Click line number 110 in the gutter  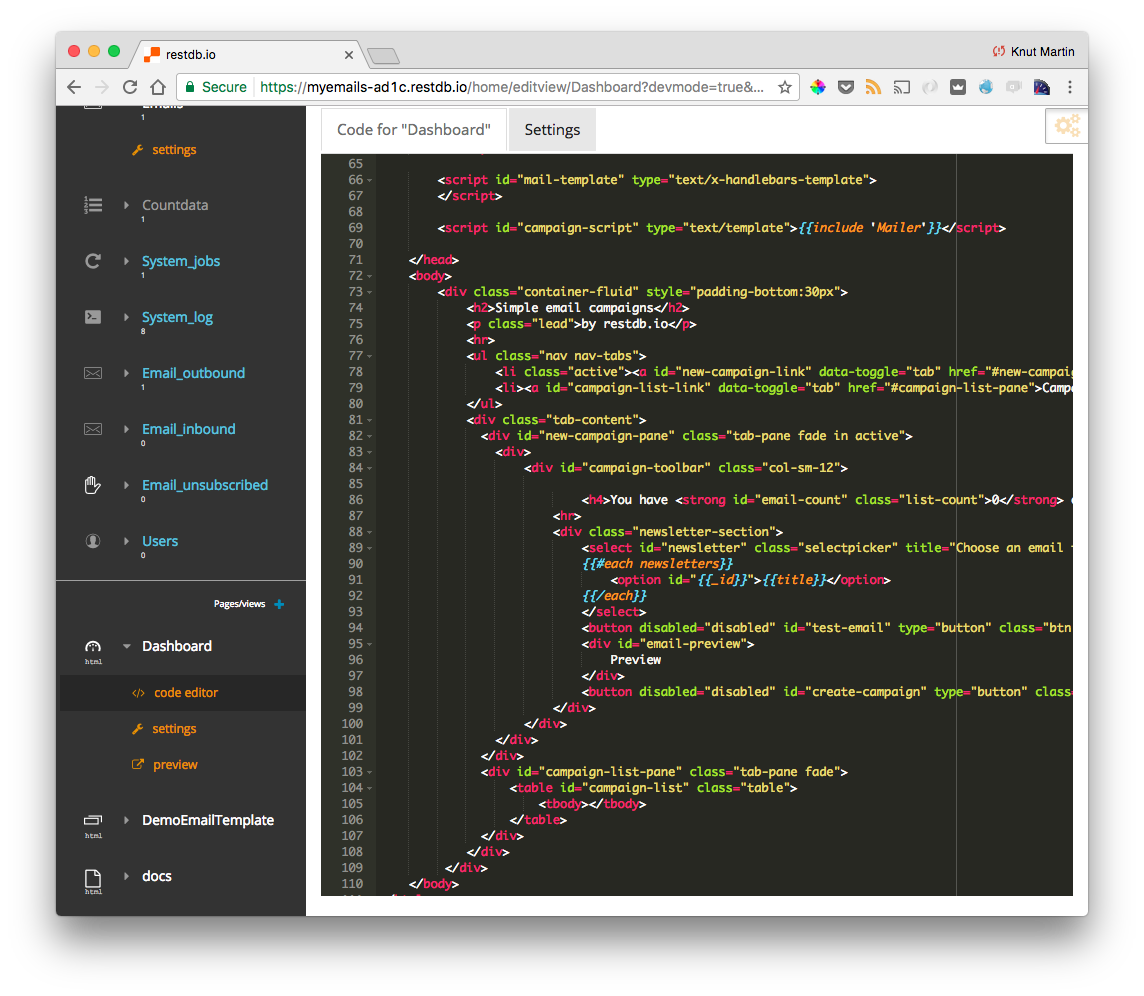point(352,884)
